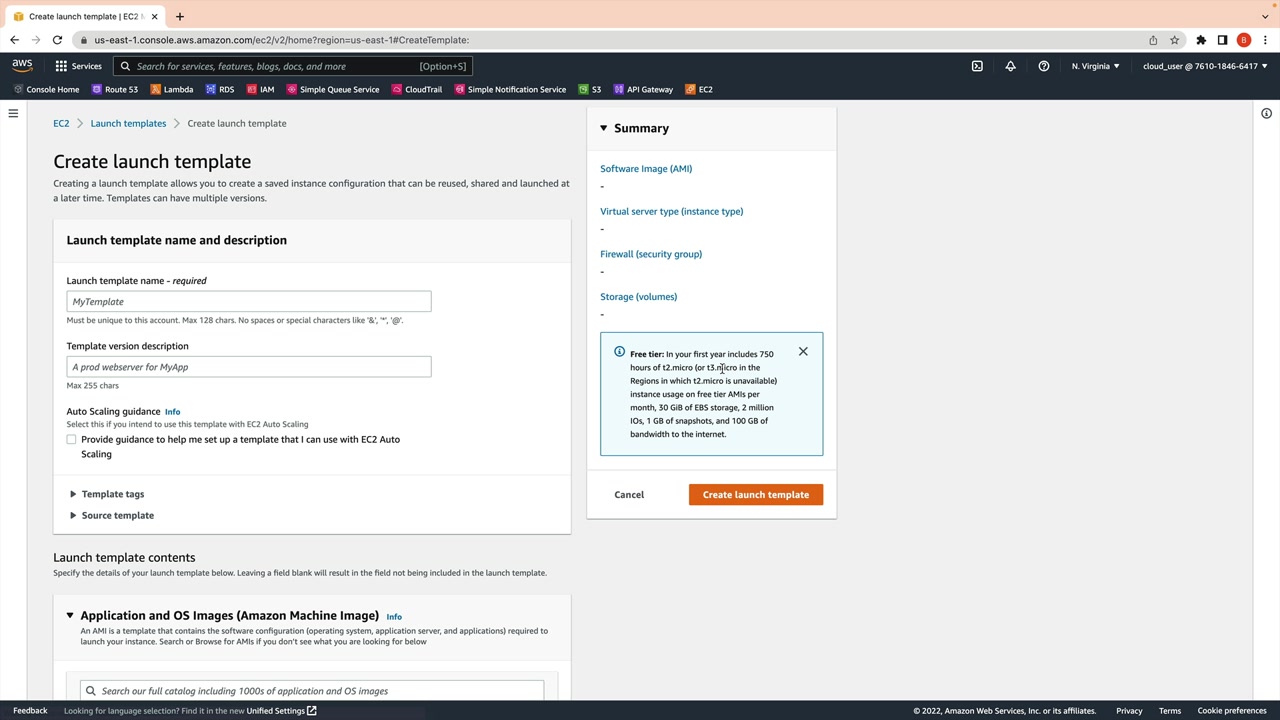Click the 'Software Image (AMI)' summary label
The image size is (1280, 720).
pos(646,169)
